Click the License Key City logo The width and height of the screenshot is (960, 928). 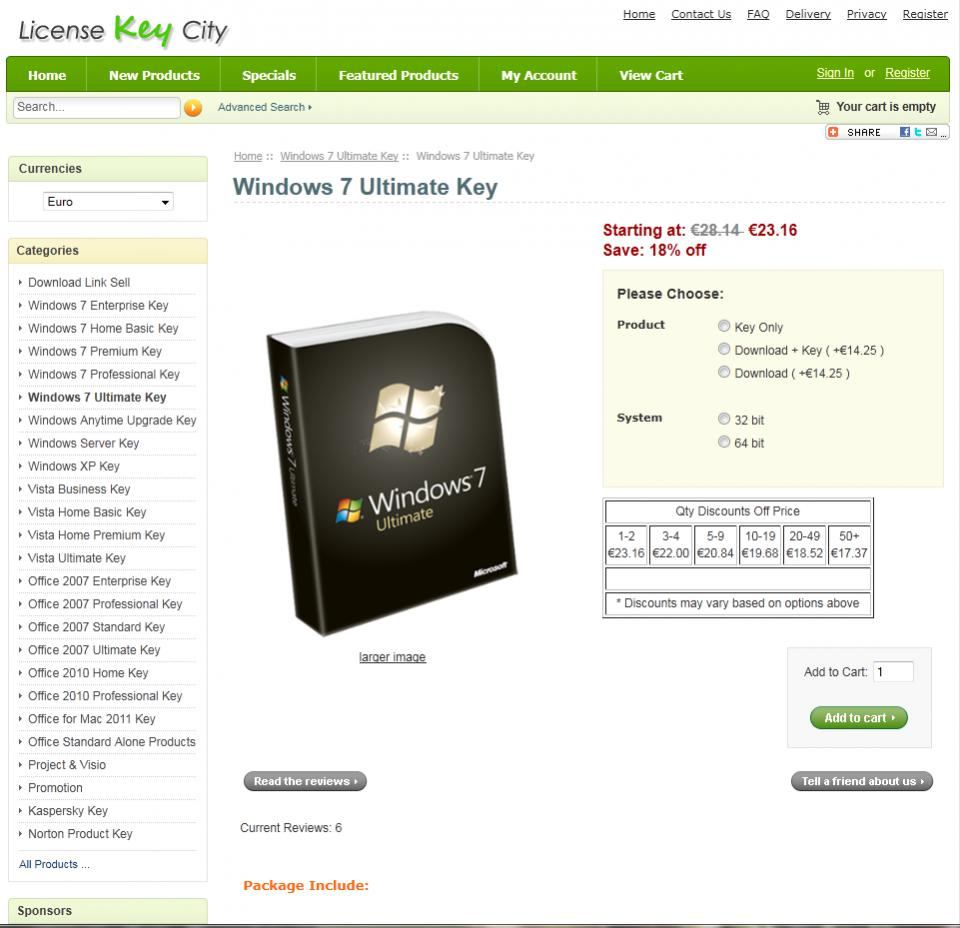coord(123,31)
